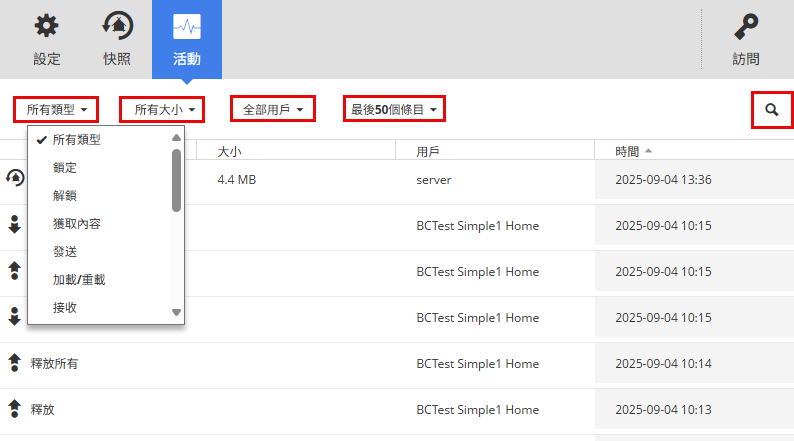794x441 pixels.
Task: Click the search magnifier icon
Action: (771, 109)
